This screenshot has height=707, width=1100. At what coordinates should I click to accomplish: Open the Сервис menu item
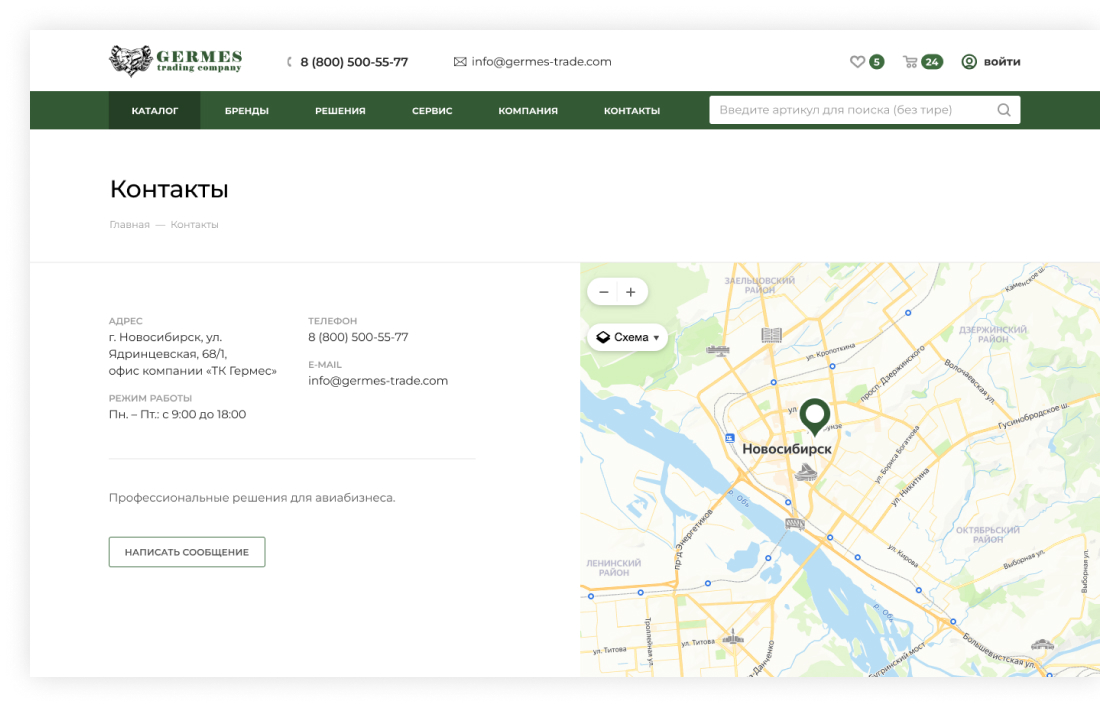(432, 111)
